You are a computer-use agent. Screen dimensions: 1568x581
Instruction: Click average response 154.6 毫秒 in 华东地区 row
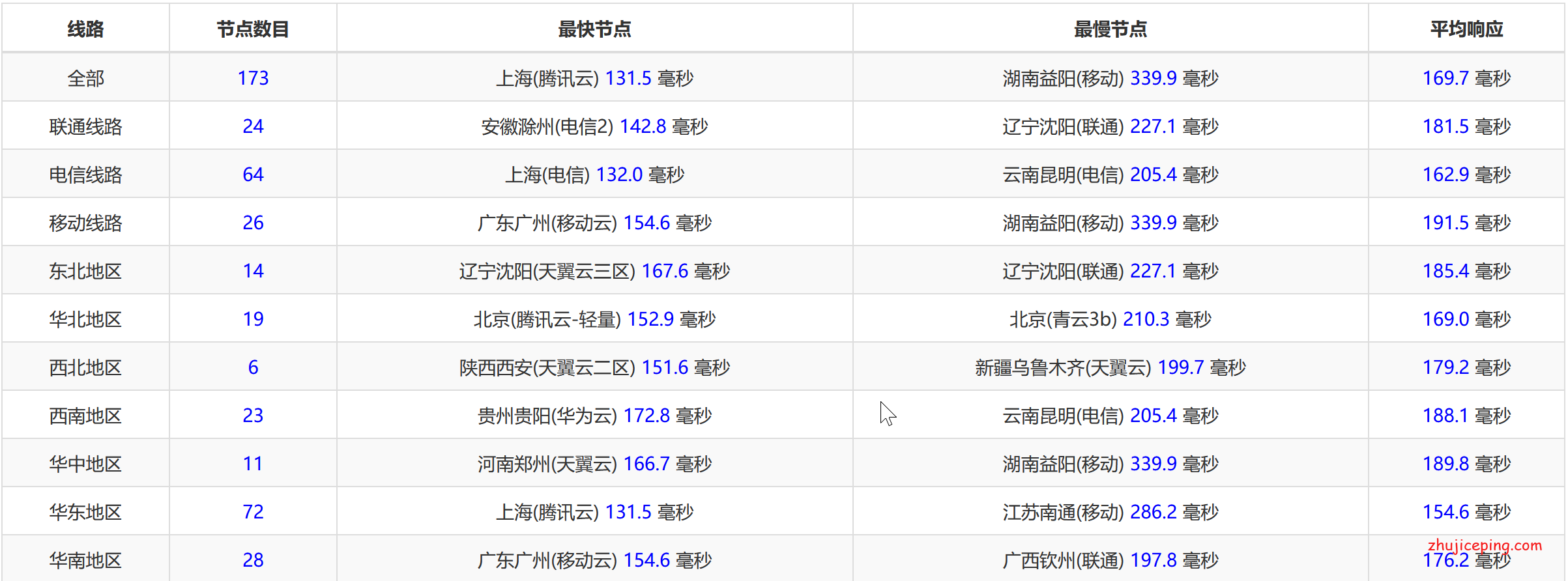pos(1466,512)
